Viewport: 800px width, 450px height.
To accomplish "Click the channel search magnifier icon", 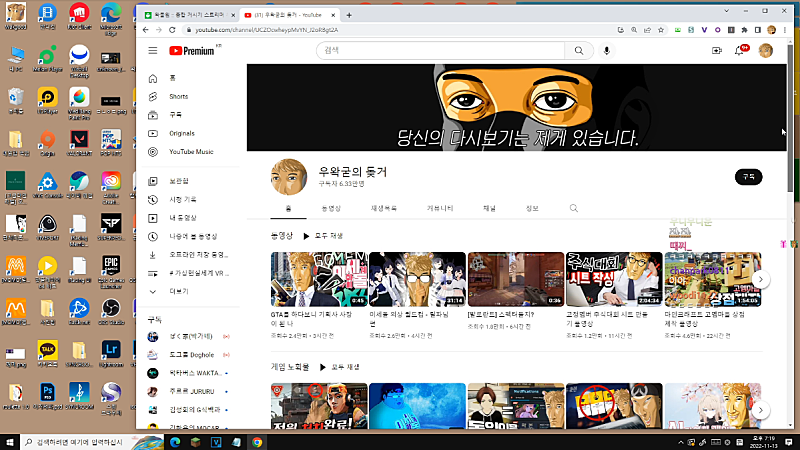I will tap(574, 208).
